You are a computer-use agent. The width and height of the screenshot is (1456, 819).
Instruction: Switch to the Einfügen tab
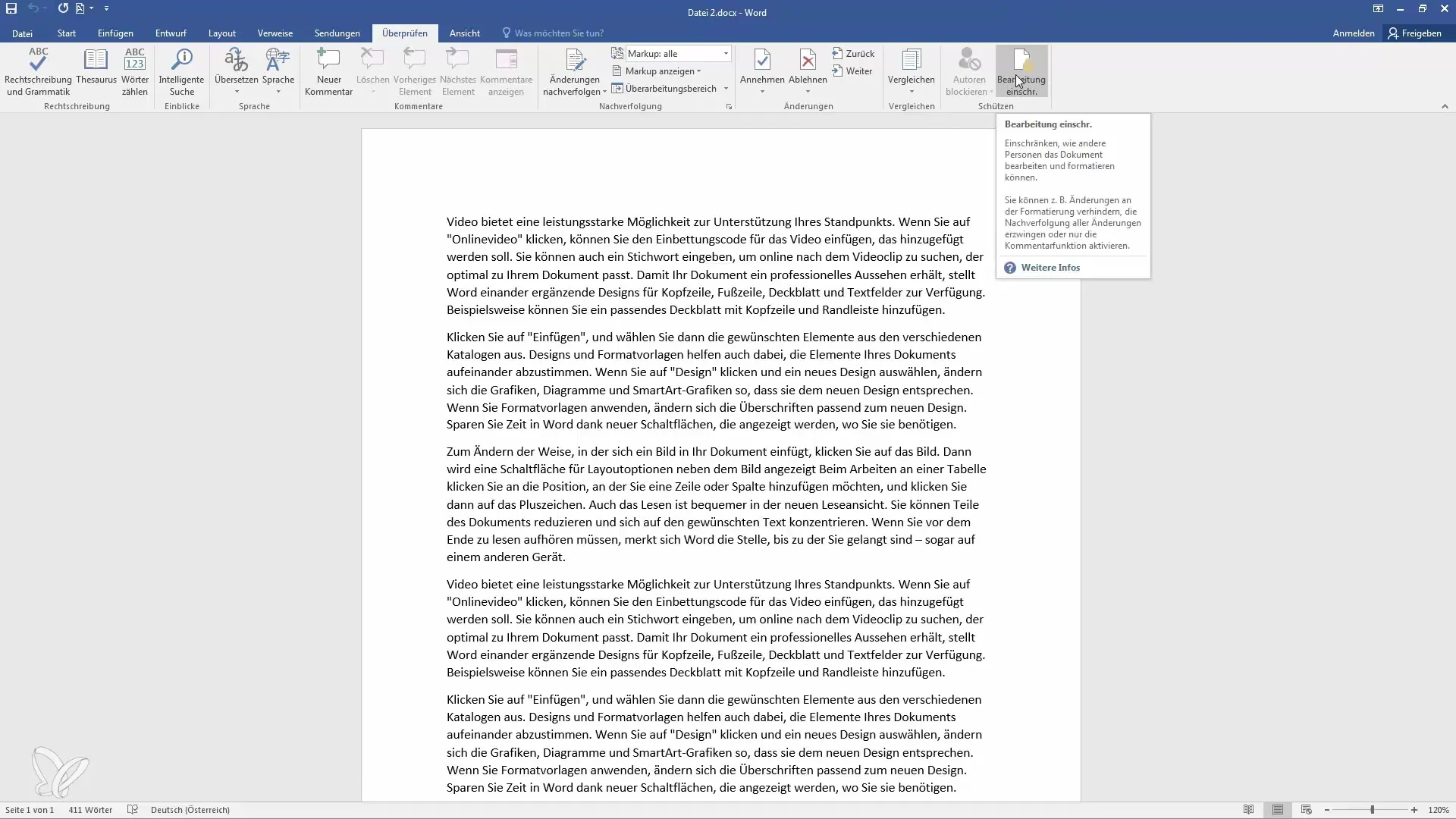[115, 33]
